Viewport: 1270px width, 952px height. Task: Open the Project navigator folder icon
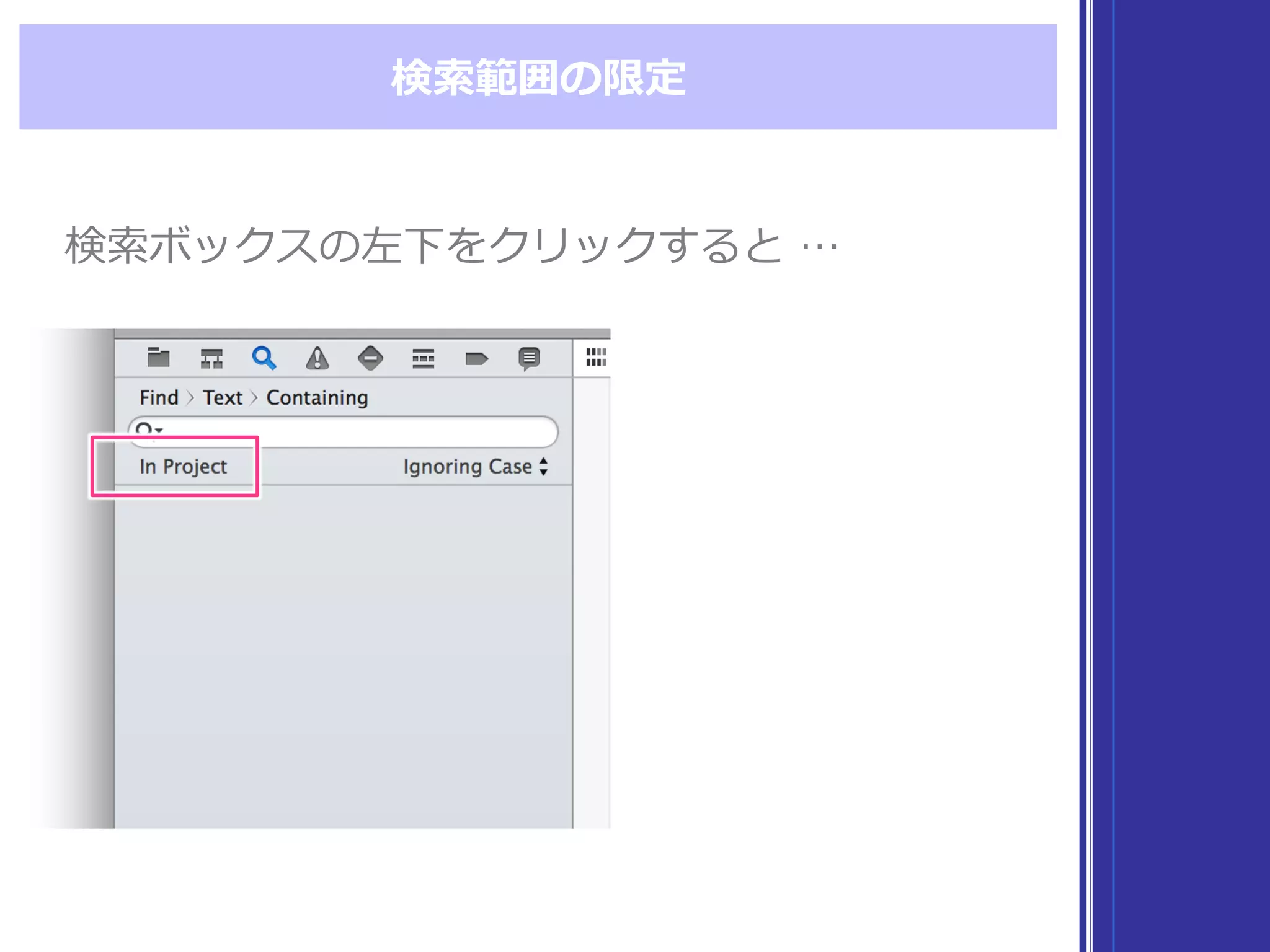pos(159,358)
